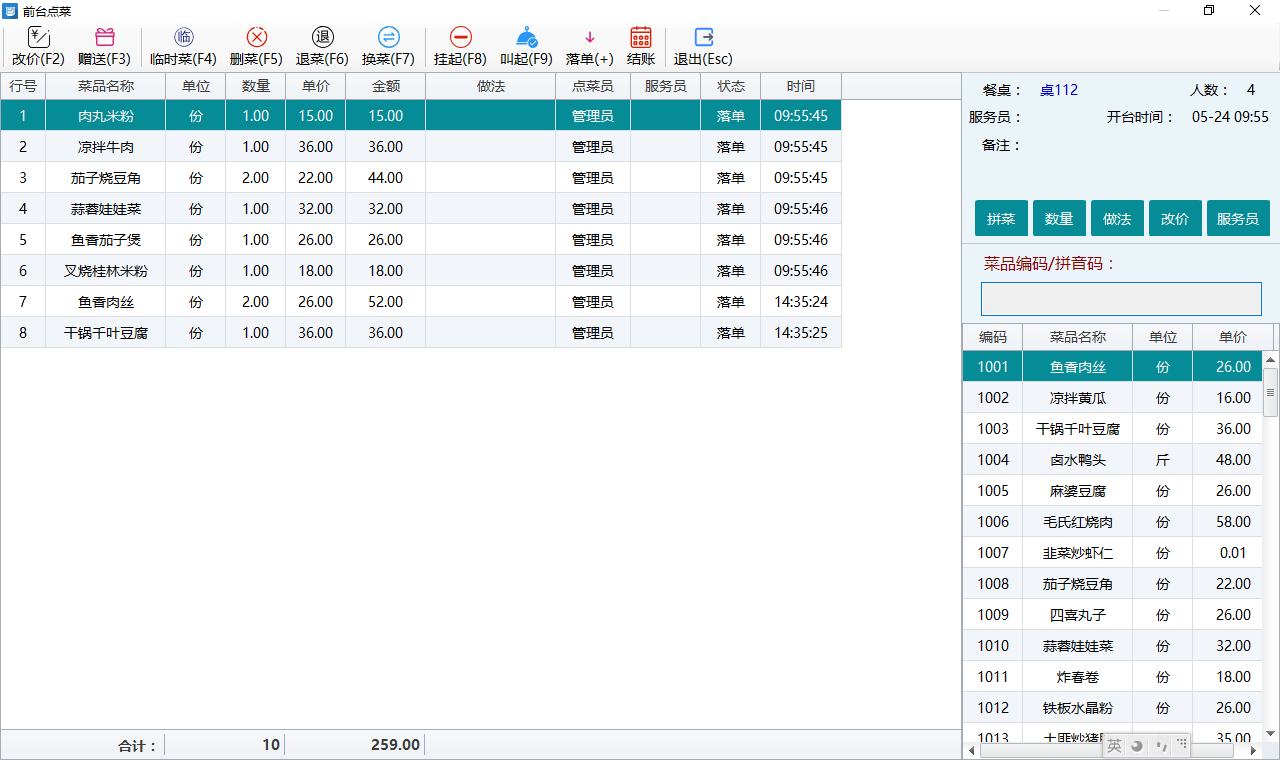The width and height of the screenshot is (1280, 760).
Task: Click the menu list vertical scrollbar thumb
Action: pos(1271,392)
